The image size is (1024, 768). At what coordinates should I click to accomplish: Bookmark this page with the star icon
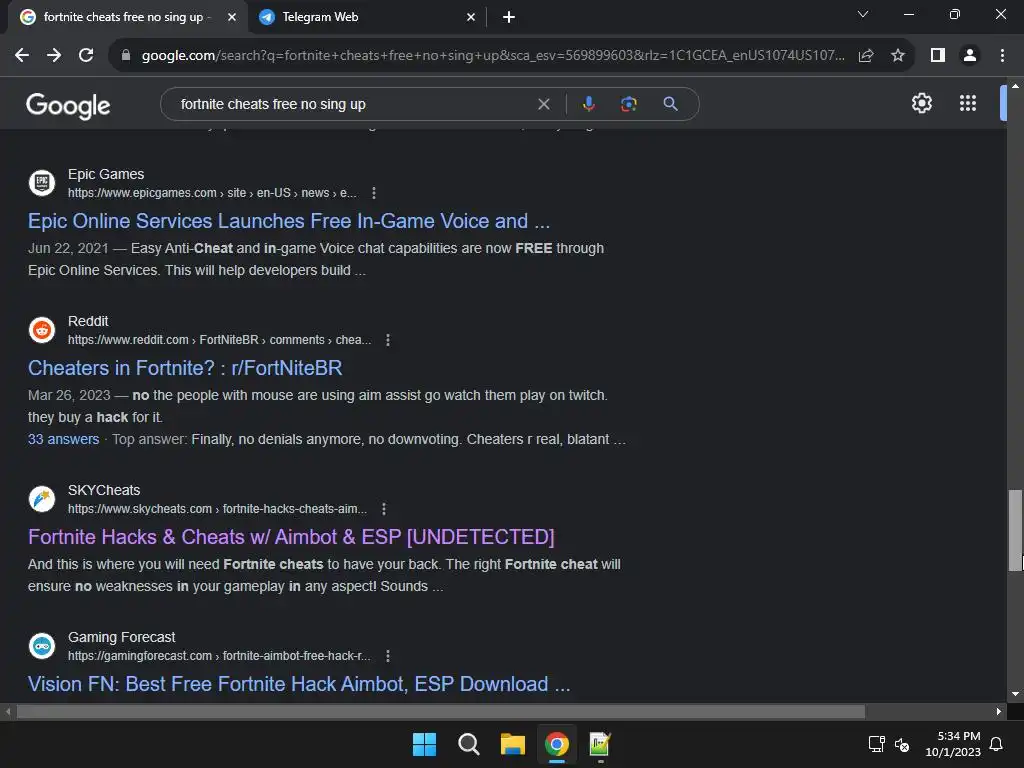click(898, 56)
